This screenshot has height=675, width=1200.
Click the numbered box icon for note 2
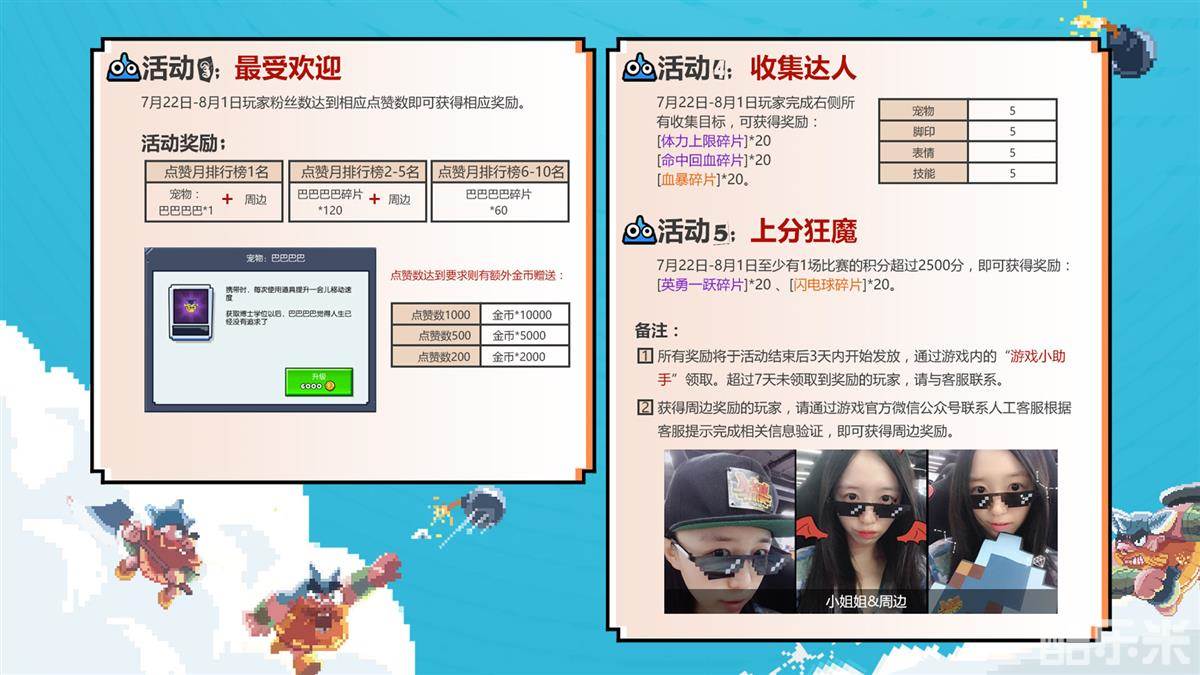point(644,408)
